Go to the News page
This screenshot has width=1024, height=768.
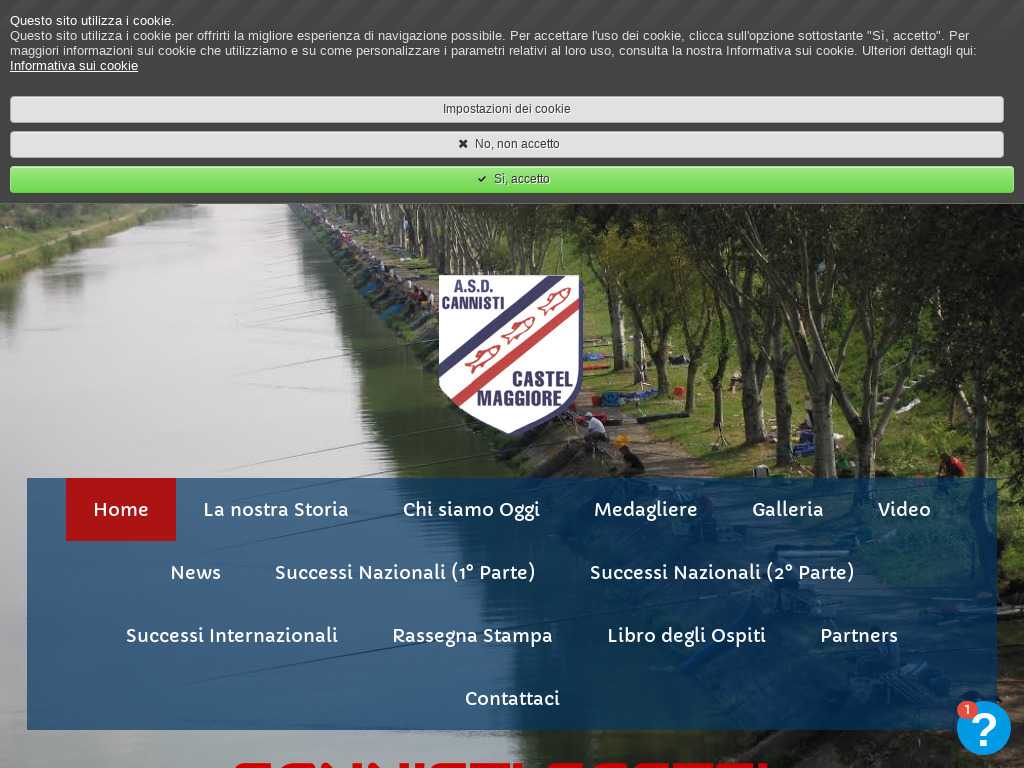click(196, 573)
